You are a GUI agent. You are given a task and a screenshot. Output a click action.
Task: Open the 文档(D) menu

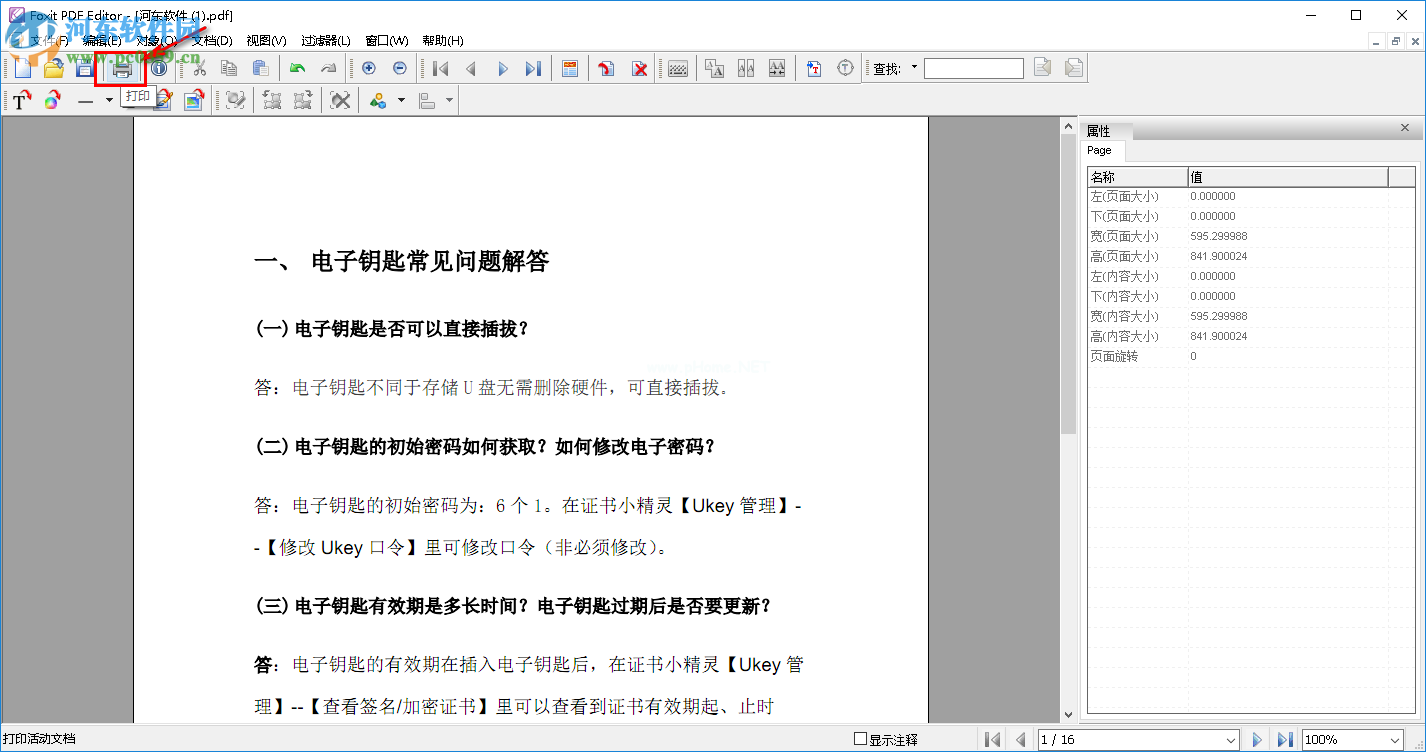(212, 41)
